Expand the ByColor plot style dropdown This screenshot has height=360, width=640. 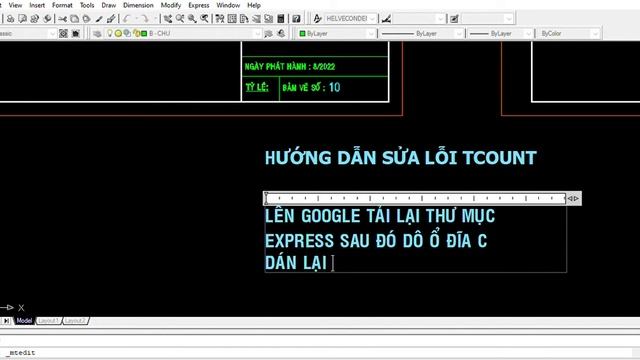(595, 33)
